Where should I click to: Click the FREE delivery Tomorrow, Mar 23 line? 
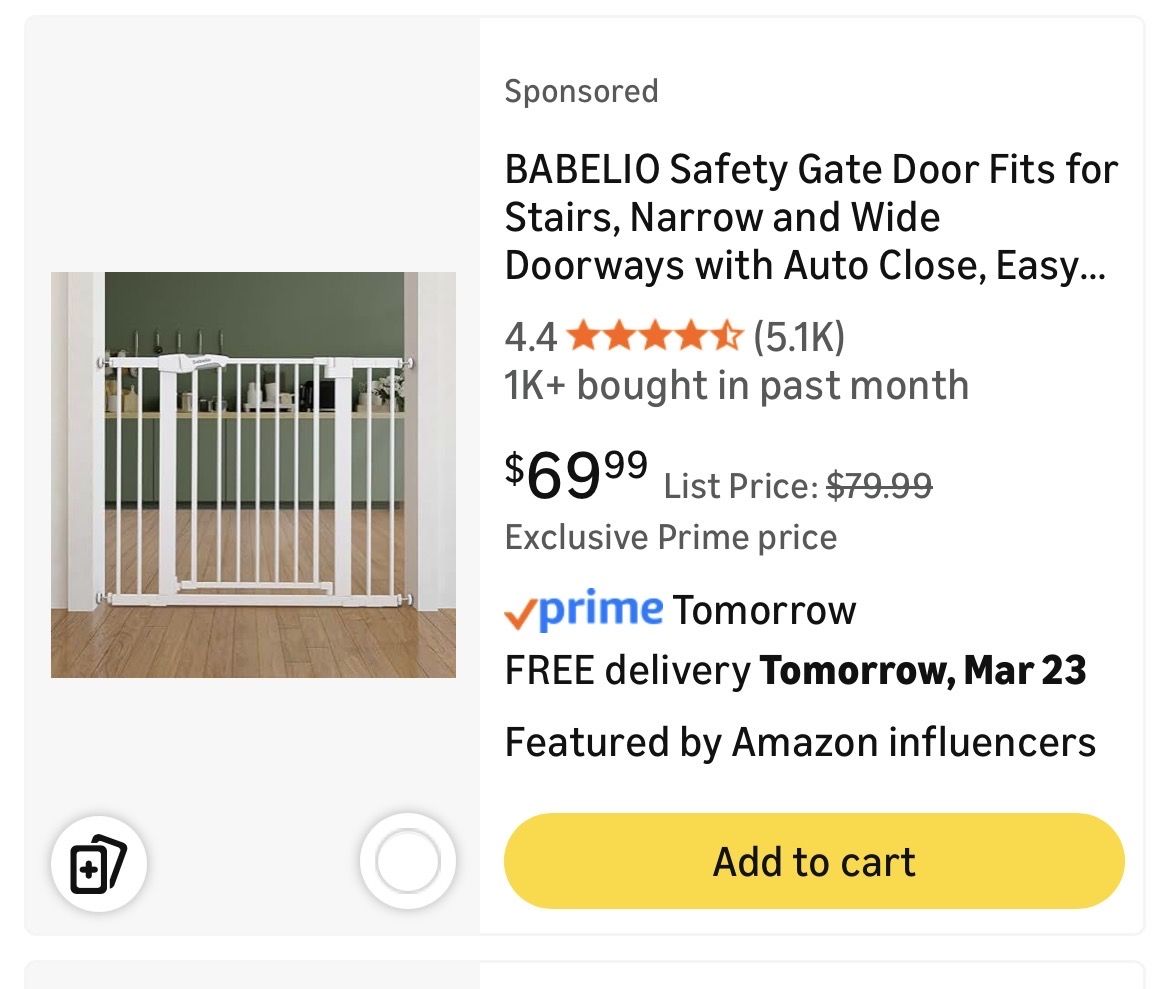795,670
